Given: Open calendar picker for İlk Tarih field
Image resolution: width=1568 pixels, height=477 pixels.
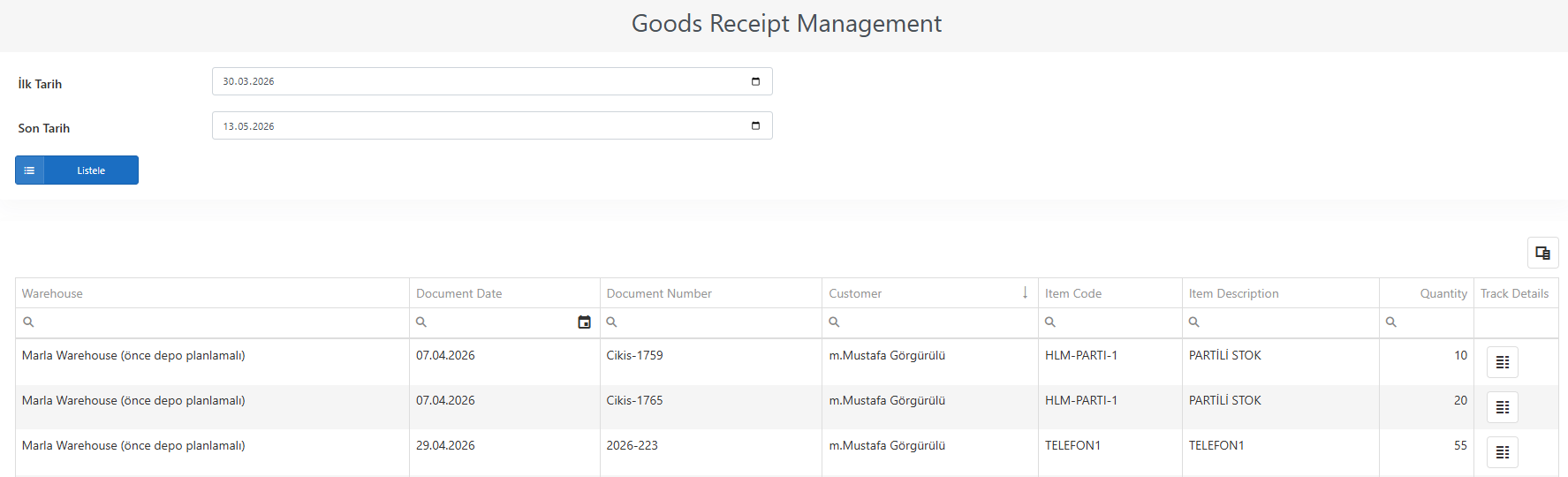Looking at the screenshot, I should (755, 81).
